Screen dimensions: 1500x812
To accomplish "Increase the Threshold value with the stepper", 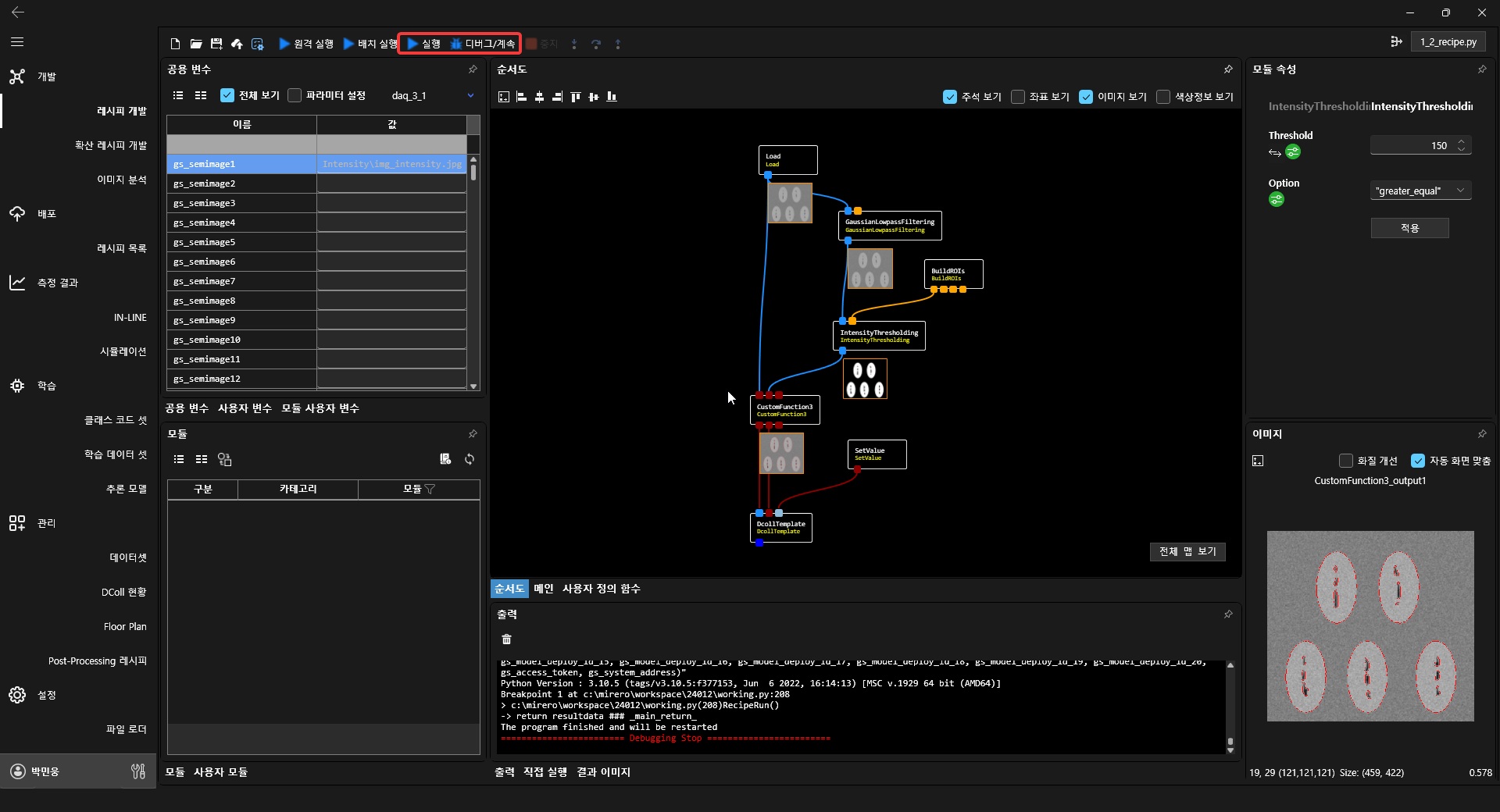I will [x=1462, y=141].
